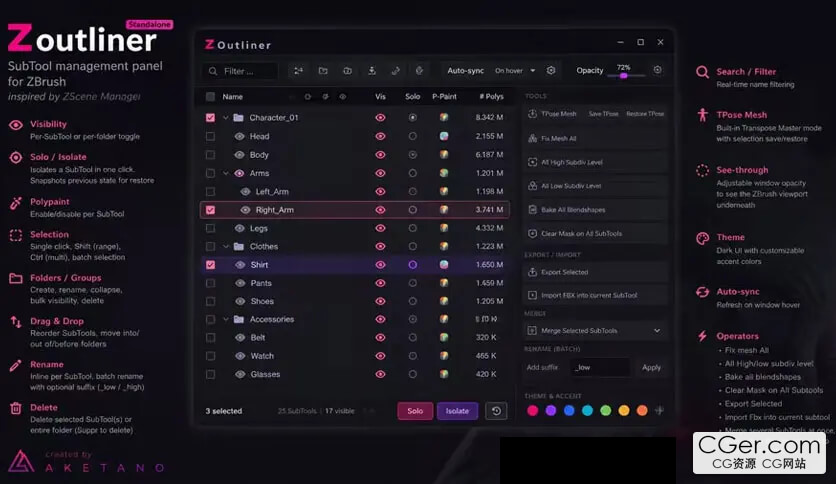Add custom accent color with plus icon
This screenshot has height=484, width=836.
click(660, 410)
